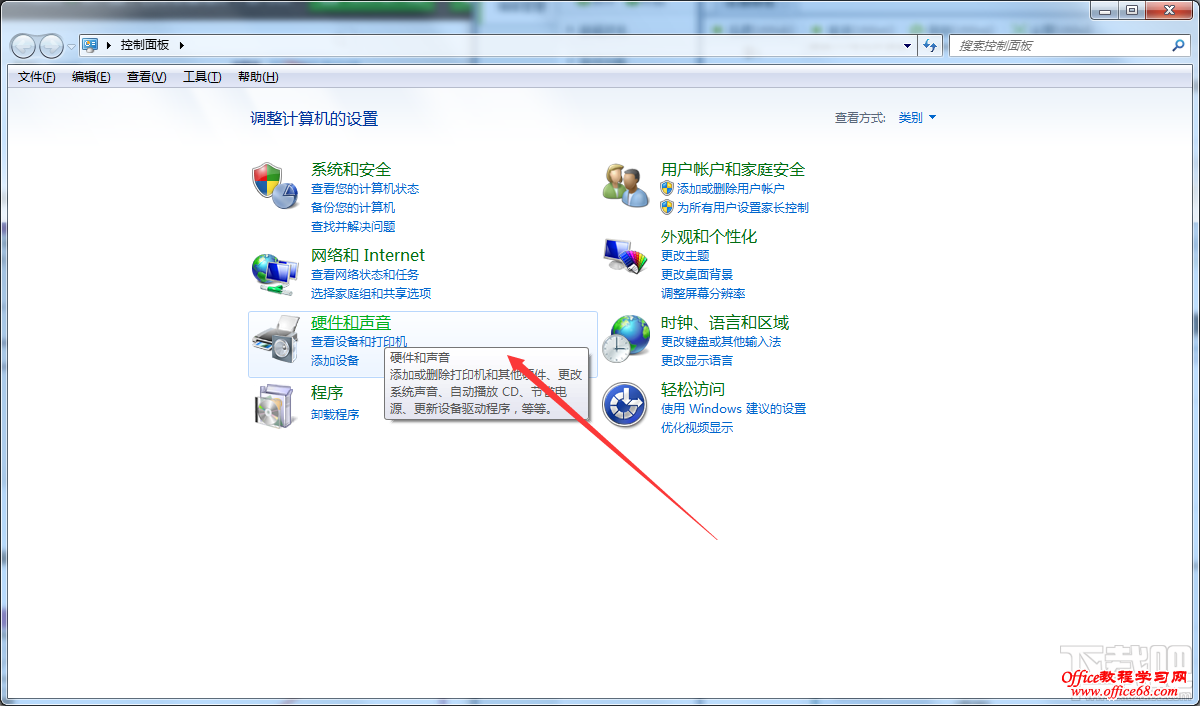Click the Forward navigation arrow button
This screenshot has width=1200, height=706.
51,45
